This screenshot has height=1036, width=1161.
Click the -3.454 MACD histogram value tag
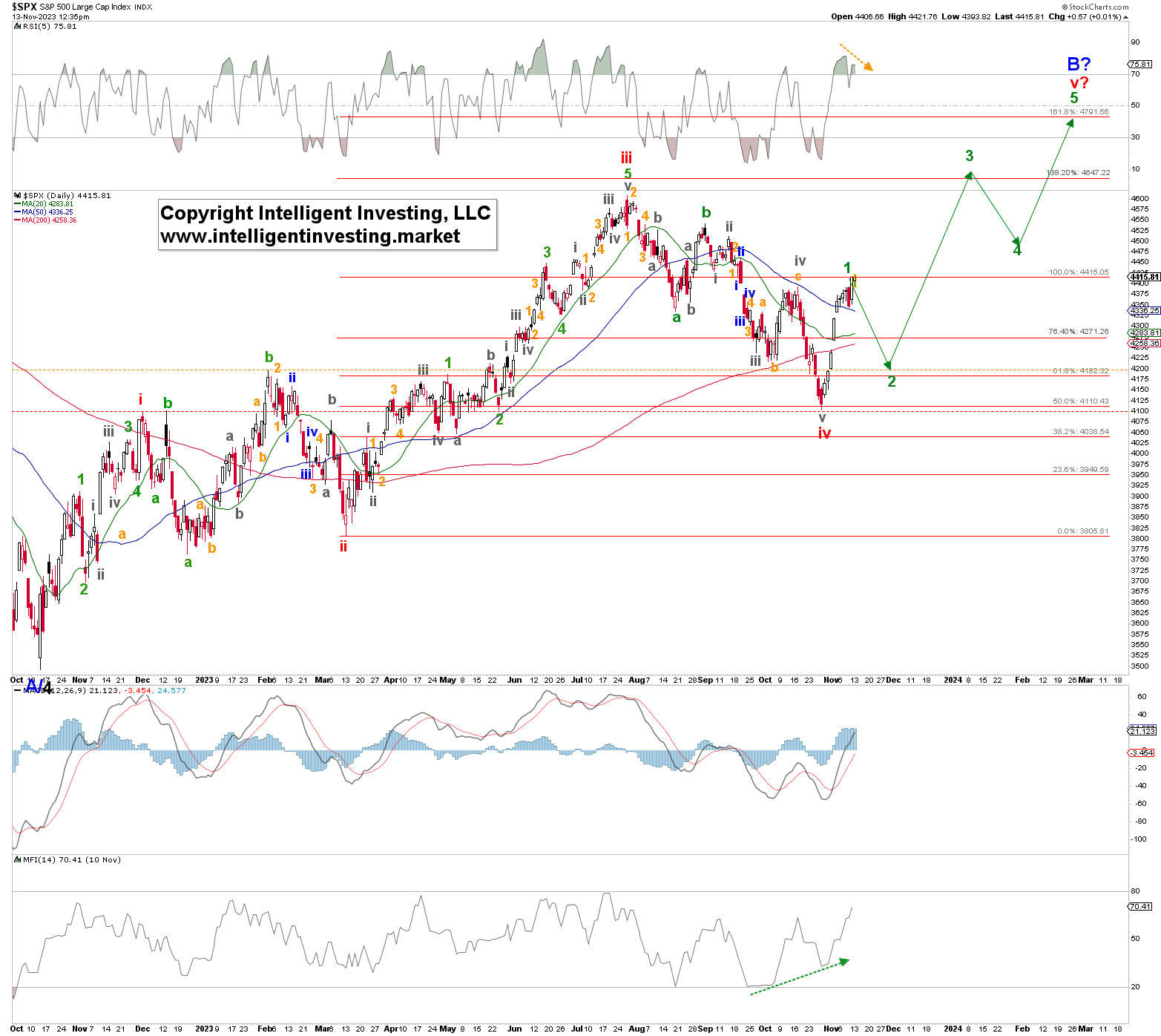tap(1142, 753)
